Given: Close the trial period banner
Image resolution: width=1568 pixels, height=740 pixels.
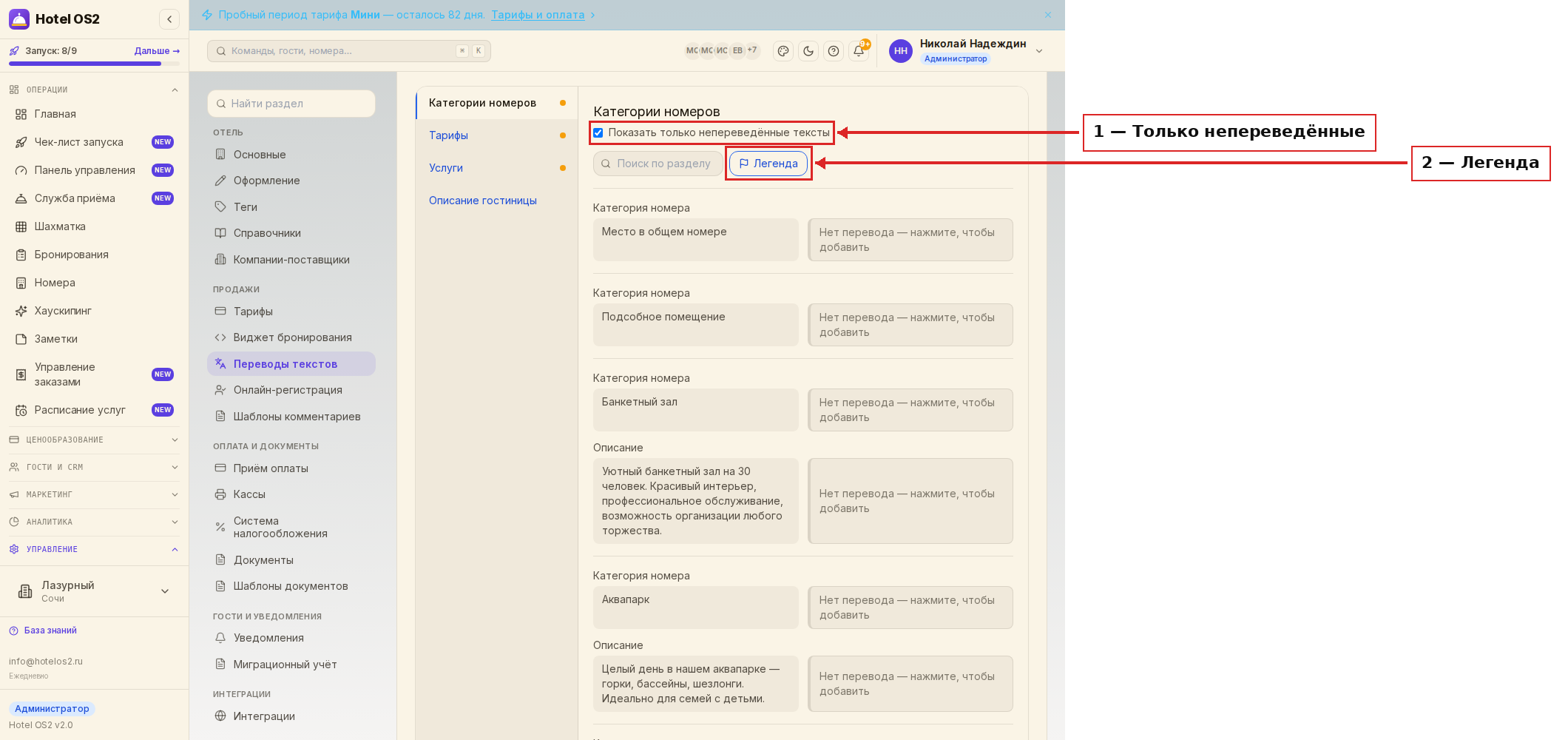Looking at the screenshot, I should pyautogui.click(x=1048, y=15).
